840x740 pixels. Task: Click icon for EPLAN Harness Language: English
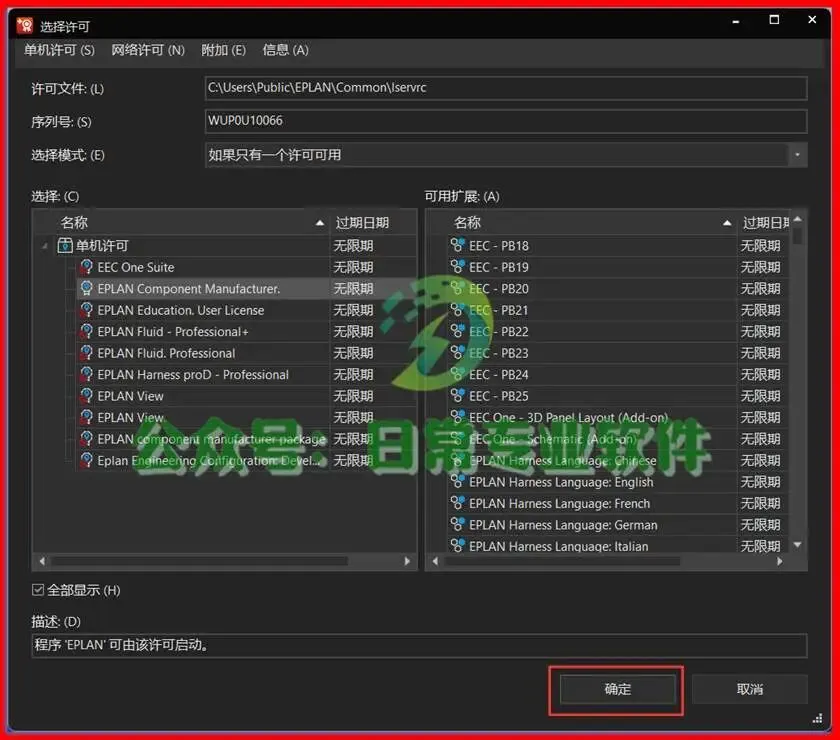[458, 482]
